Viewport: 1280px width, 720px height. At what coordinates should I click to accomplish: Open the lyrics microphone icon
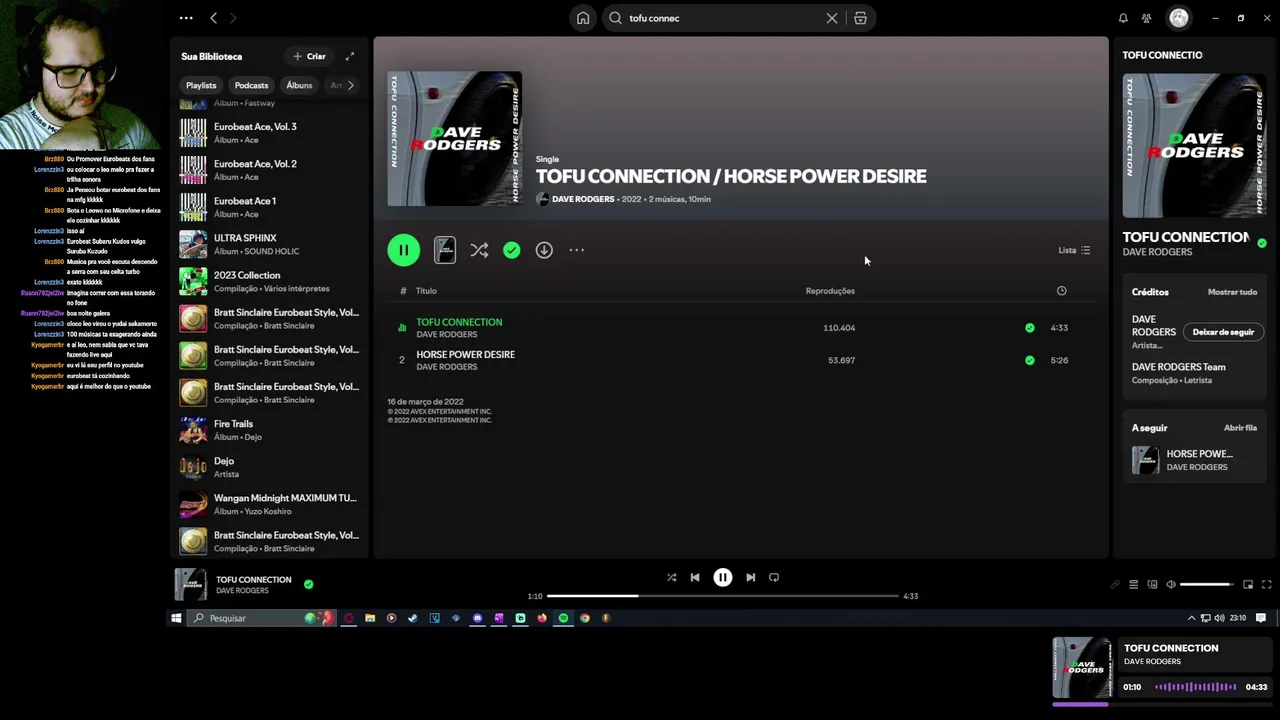click(x=1115, y=584)
